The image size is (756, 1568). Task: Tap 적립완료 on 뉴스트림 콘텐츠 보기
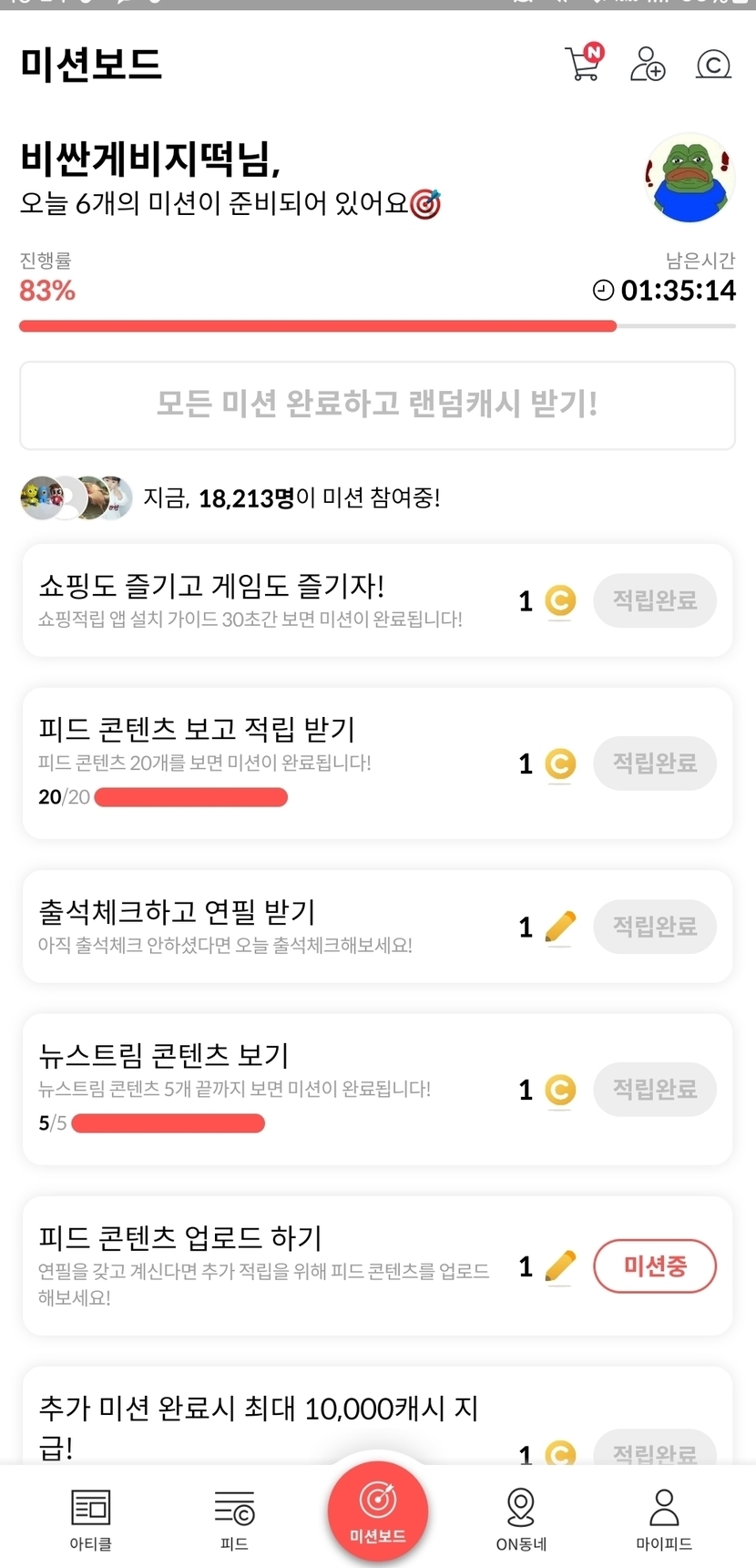pos(654,1089)
